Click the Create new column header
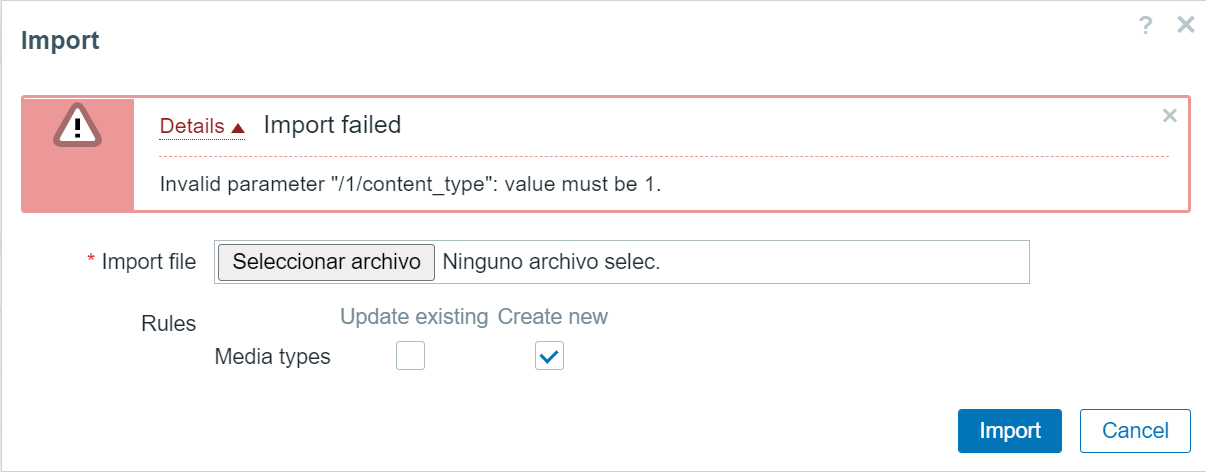 [x=553, y=317]
